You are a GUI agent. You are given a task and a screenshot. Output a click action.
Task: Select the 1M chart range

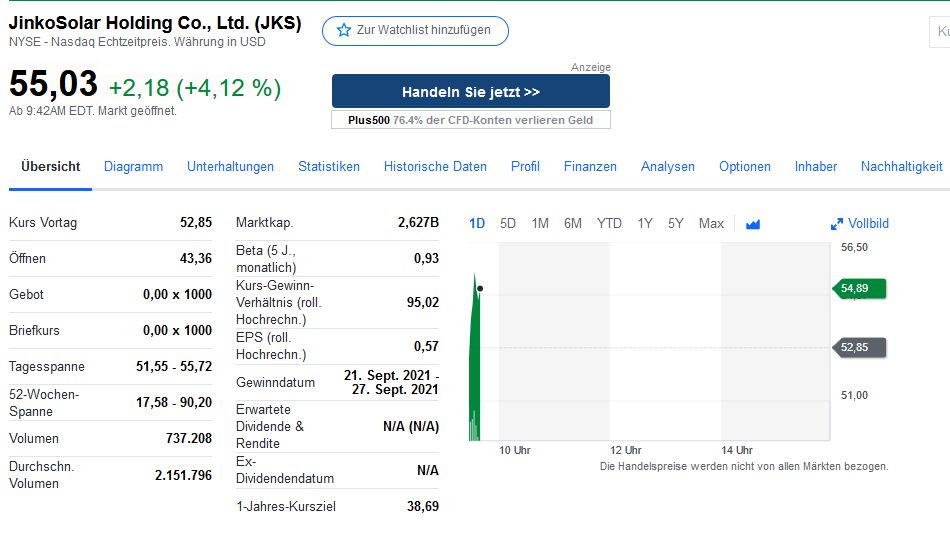tap(540, 224)
